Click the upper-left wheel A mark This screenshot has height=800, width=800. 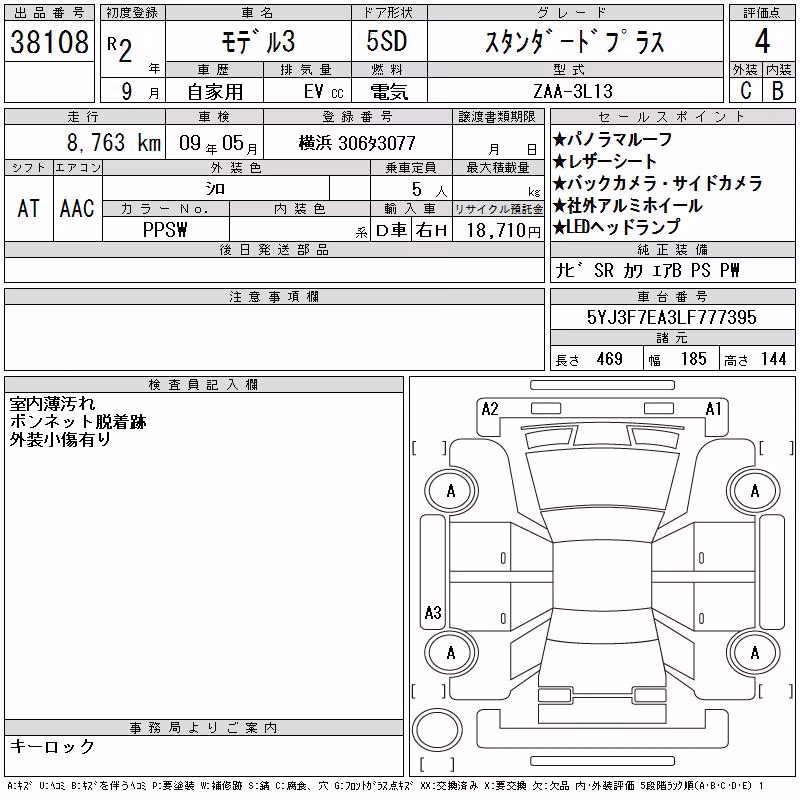(451, 491)
